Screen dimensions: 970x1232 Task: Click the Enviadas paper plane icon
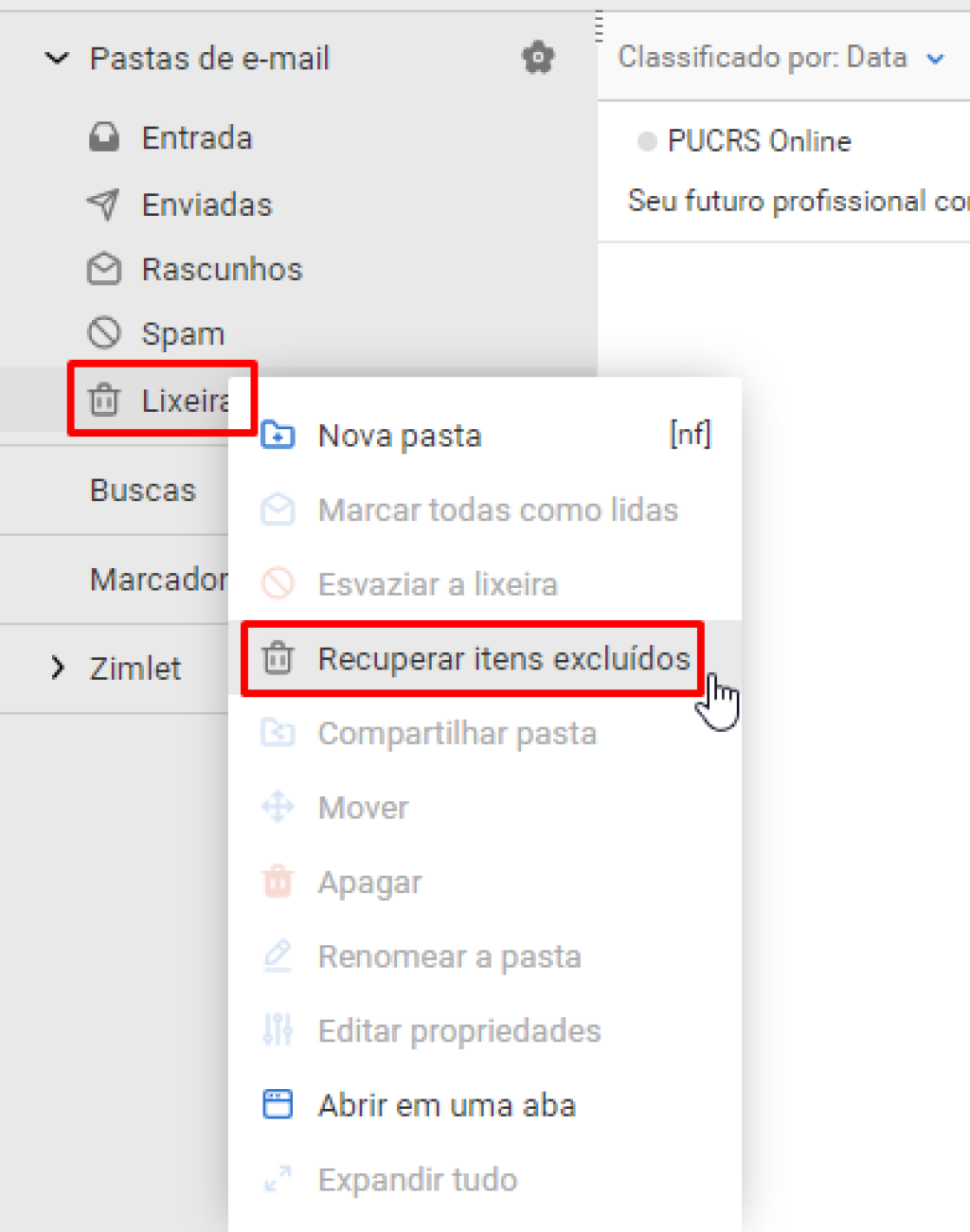point(104,204)
